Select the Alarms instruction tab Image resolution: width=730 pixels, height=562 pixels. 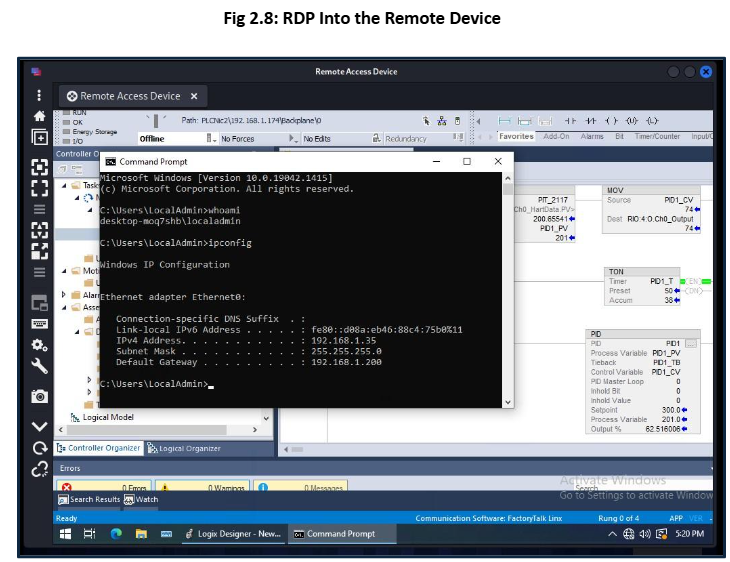tap(592, 137)
